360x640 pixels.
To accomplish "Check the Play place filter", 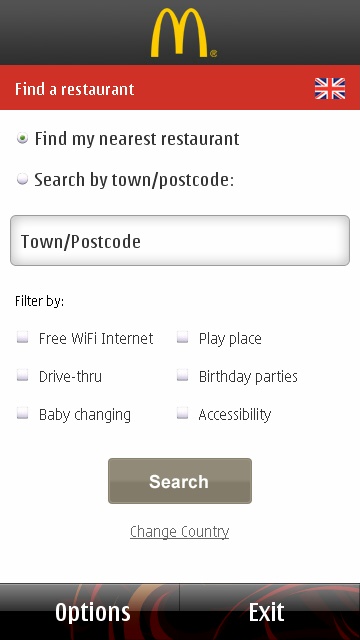I will [182, 337].
